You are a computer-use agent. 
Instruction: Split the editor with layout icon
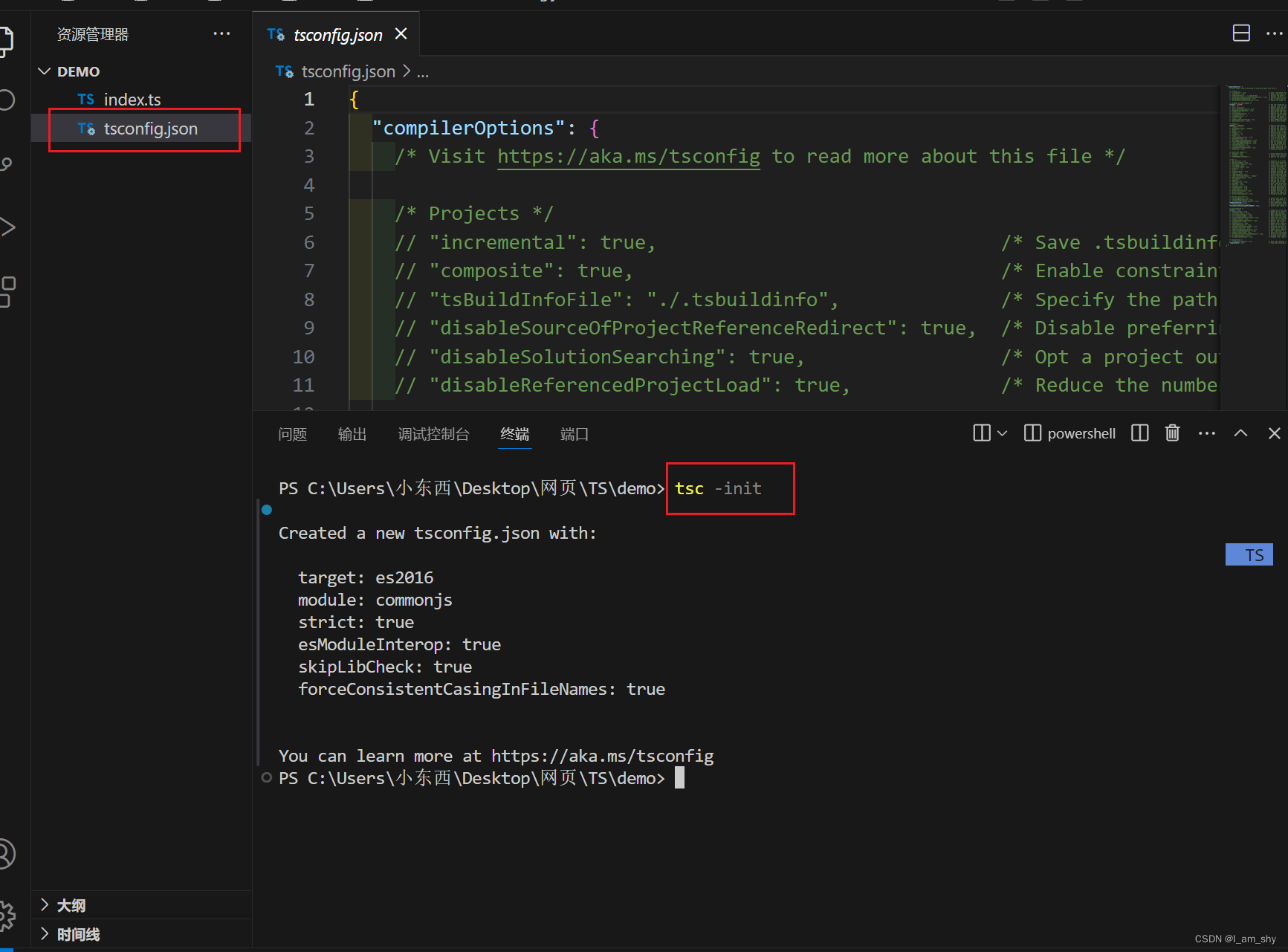click(1241, 33)
